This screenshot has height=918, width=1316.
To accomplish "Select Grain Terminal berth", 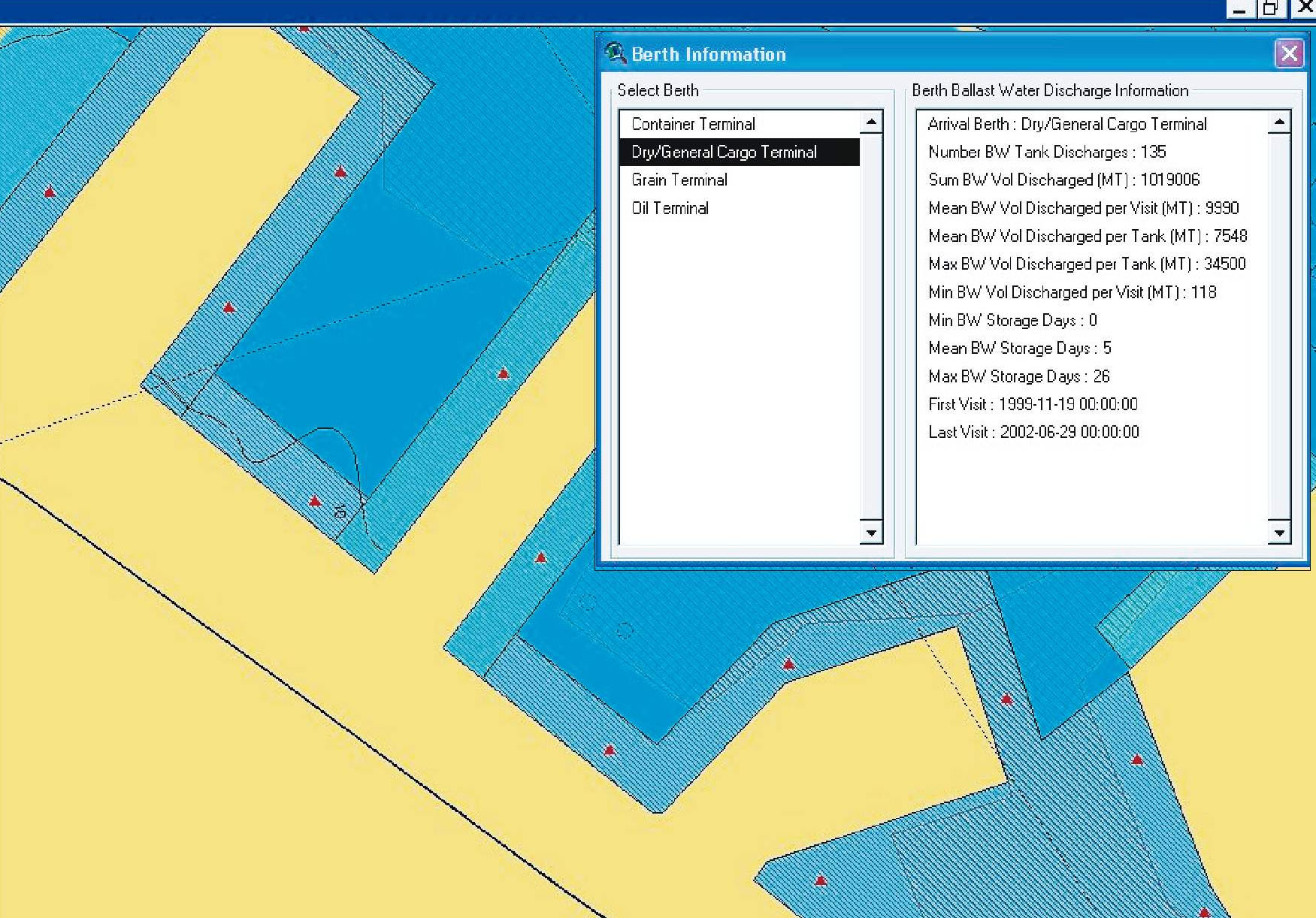I will click(679, 180).
